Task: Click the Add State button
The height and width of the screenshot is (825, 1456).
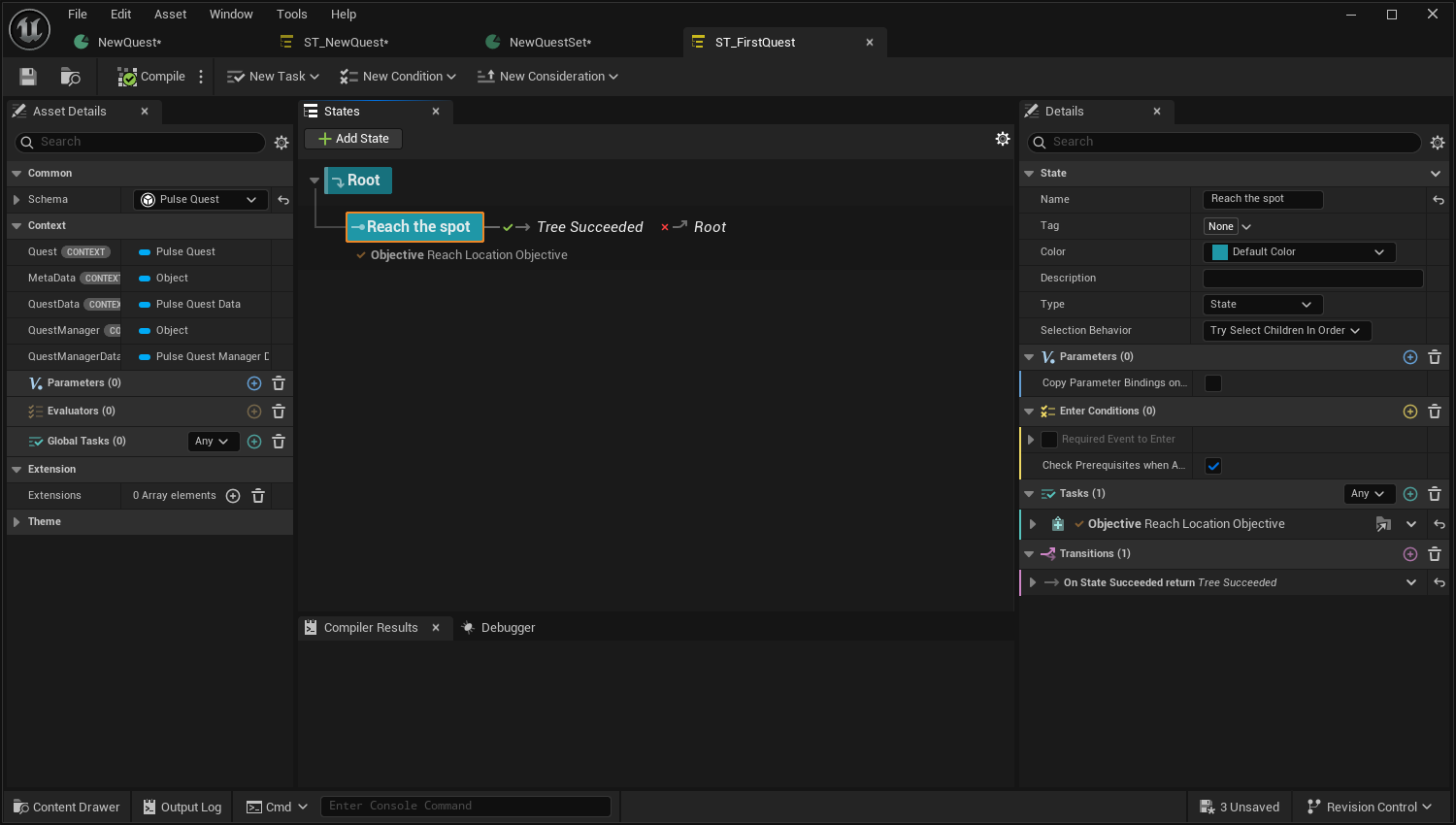Action: click(x=353, y=139)
